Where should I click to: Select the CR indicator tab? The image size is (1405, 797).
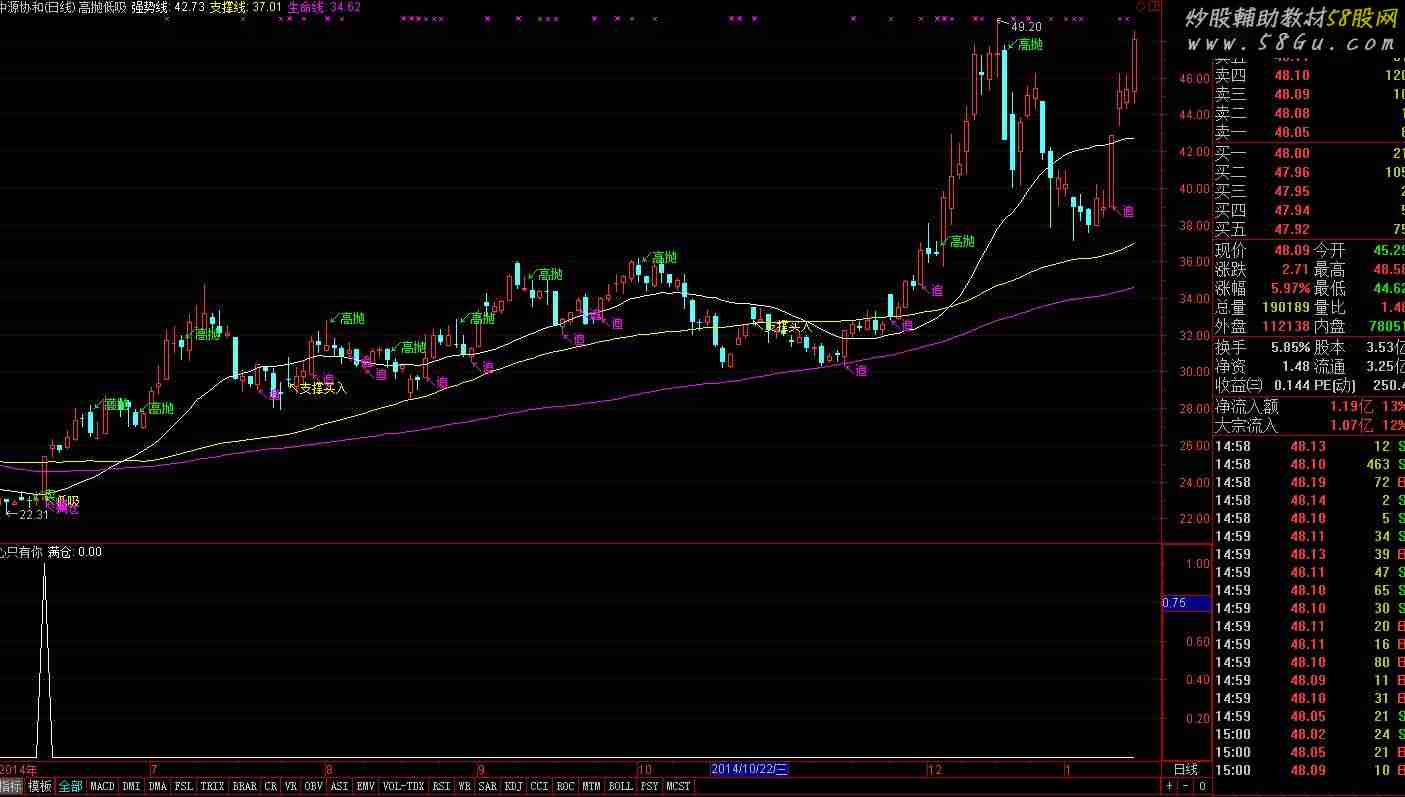coord(271,787)
